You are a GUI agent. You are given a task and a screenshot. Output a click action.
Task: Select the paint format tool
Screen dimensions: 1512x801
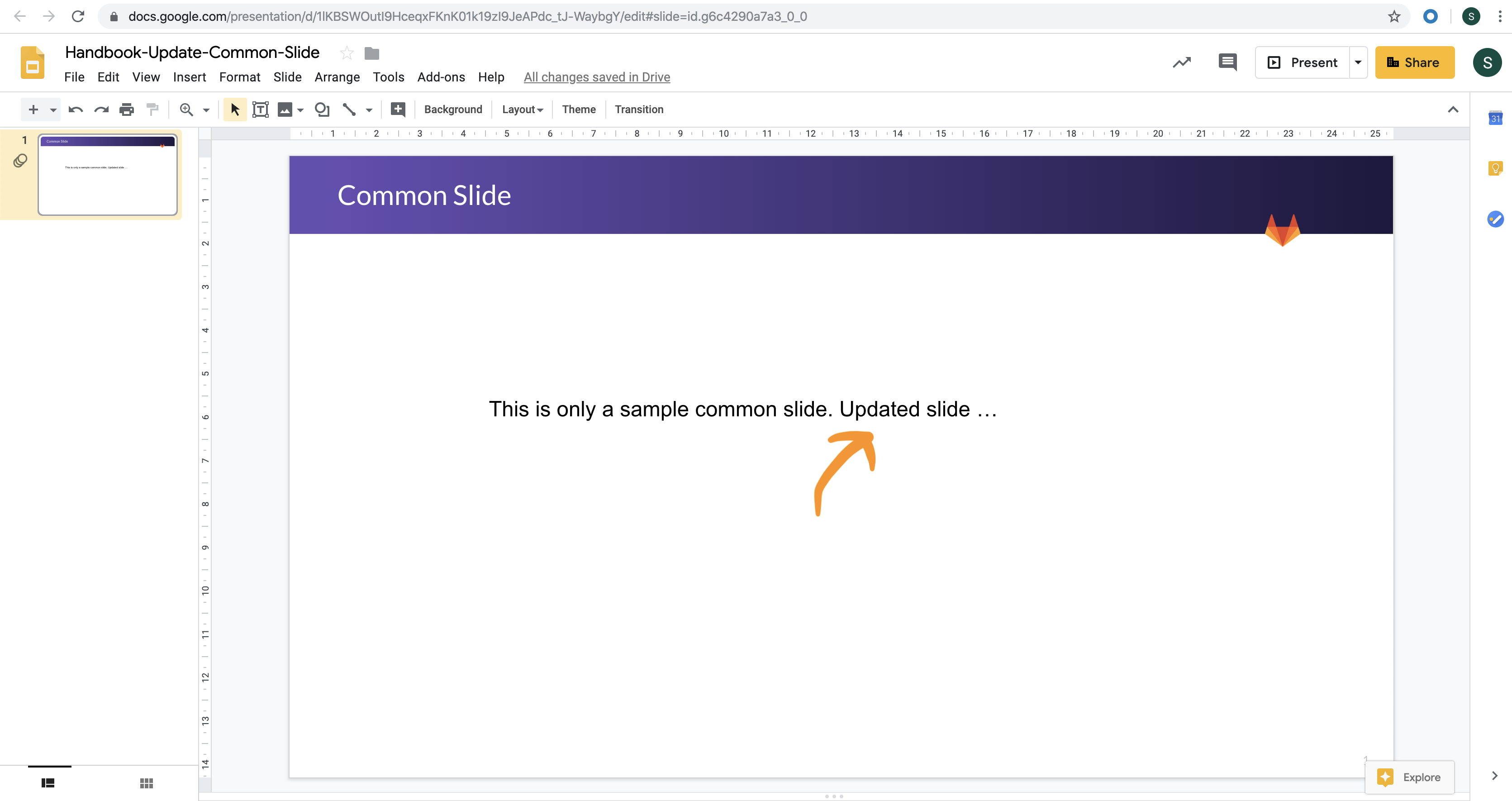tap(152, 109)
